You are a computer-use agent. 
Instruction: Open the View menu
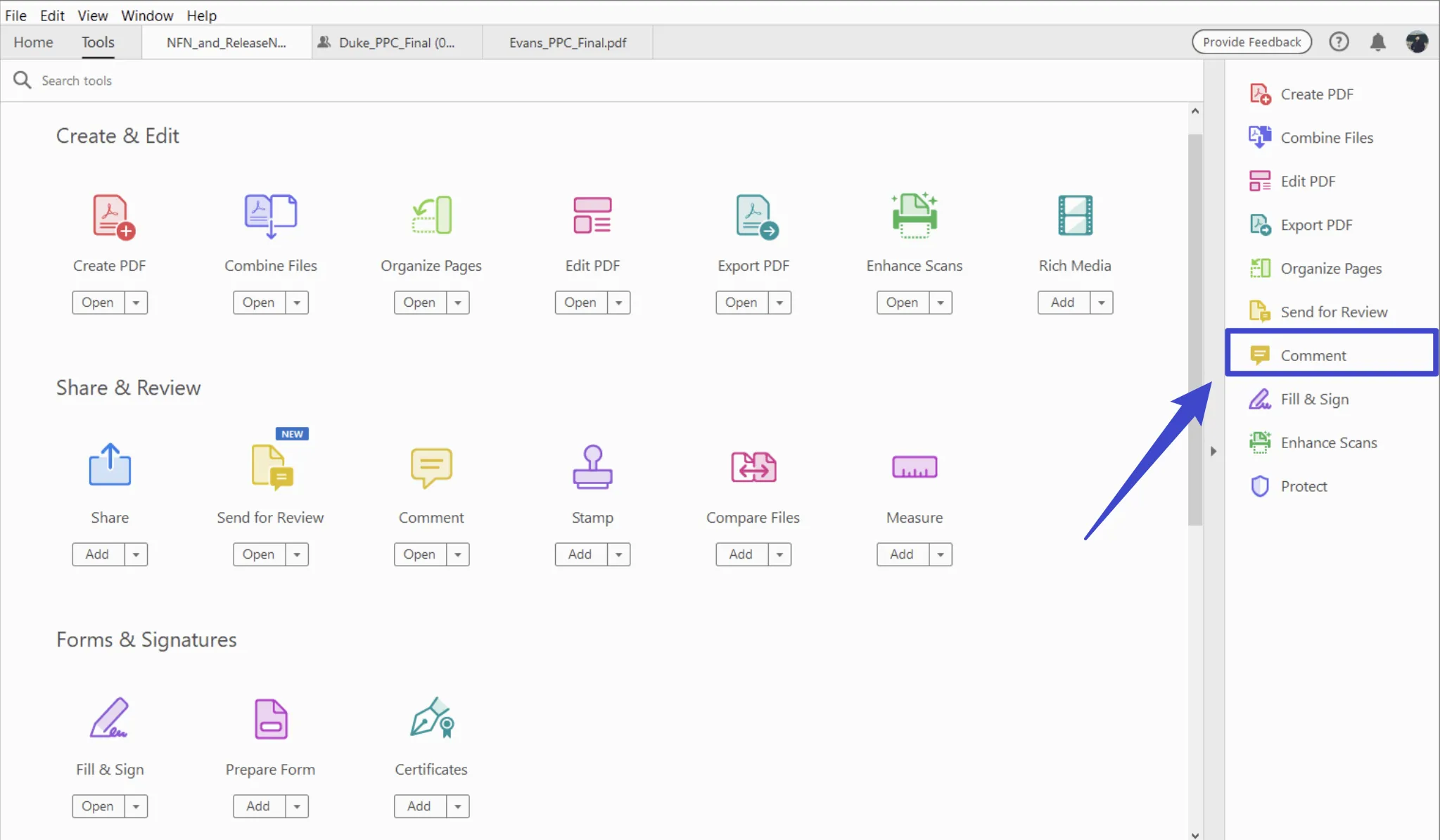click(92, 15)
